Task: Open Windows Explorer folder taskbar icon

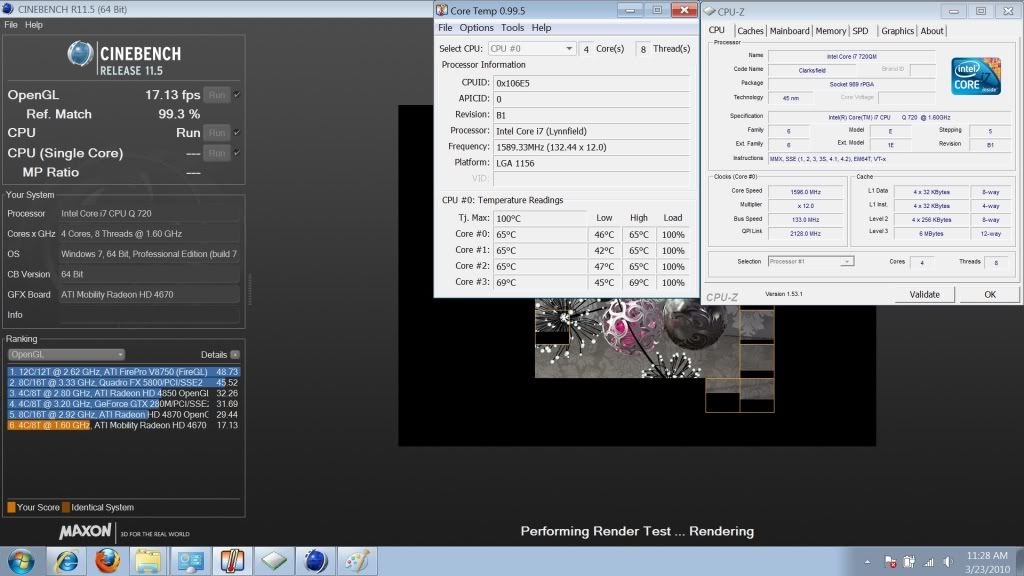Action: [148, 561]
